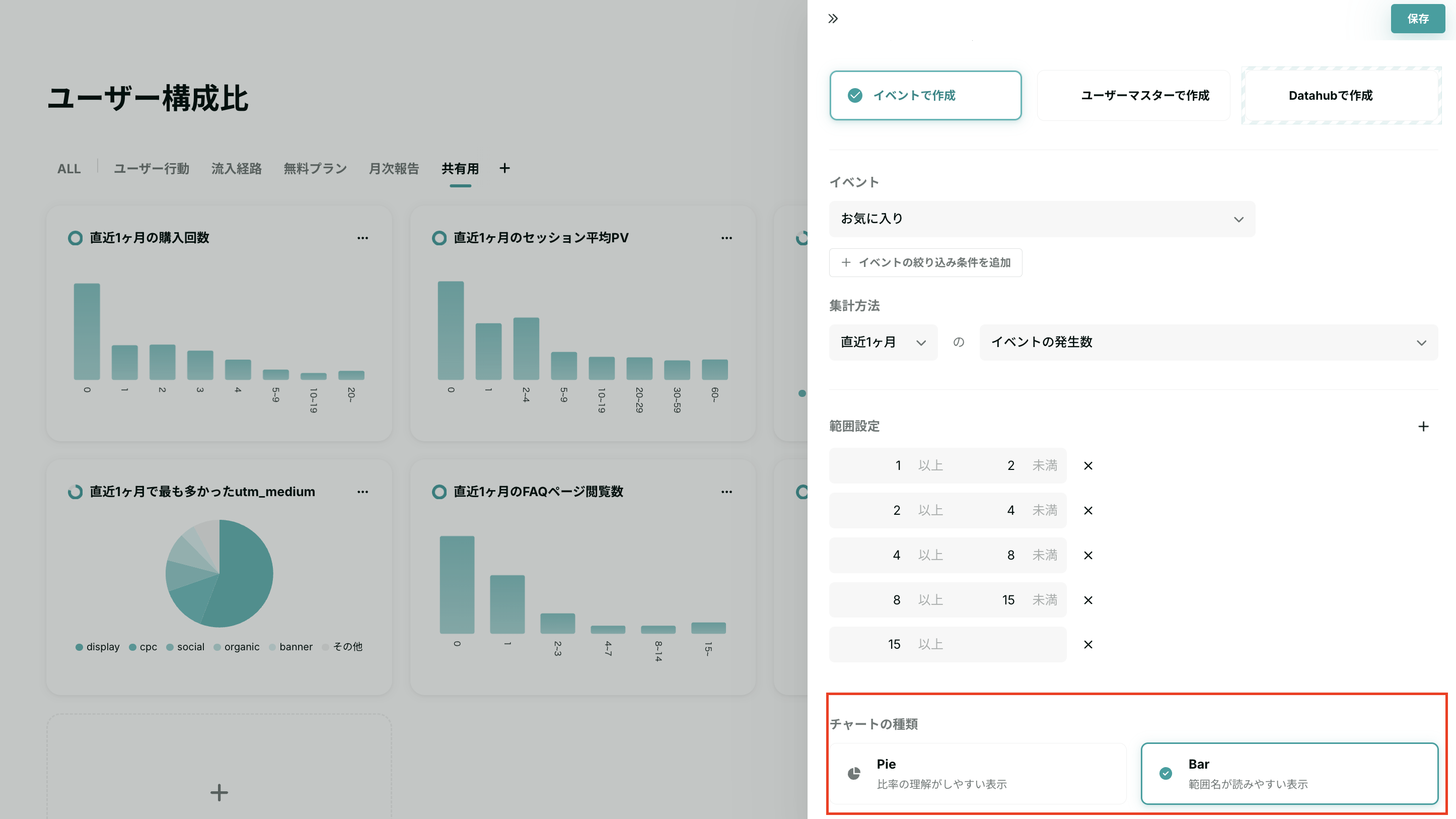Click the 保存 save button
The image size is (1456, 819).
point(1418,19)
